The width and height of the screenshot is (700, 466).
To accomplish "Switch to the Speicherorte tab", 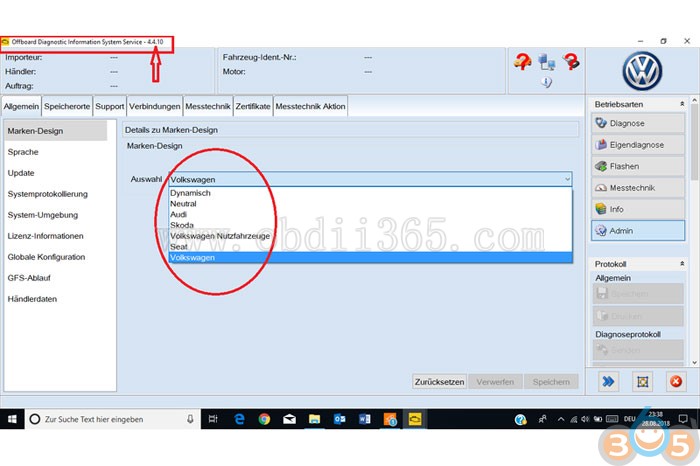I will click(67, 106).
